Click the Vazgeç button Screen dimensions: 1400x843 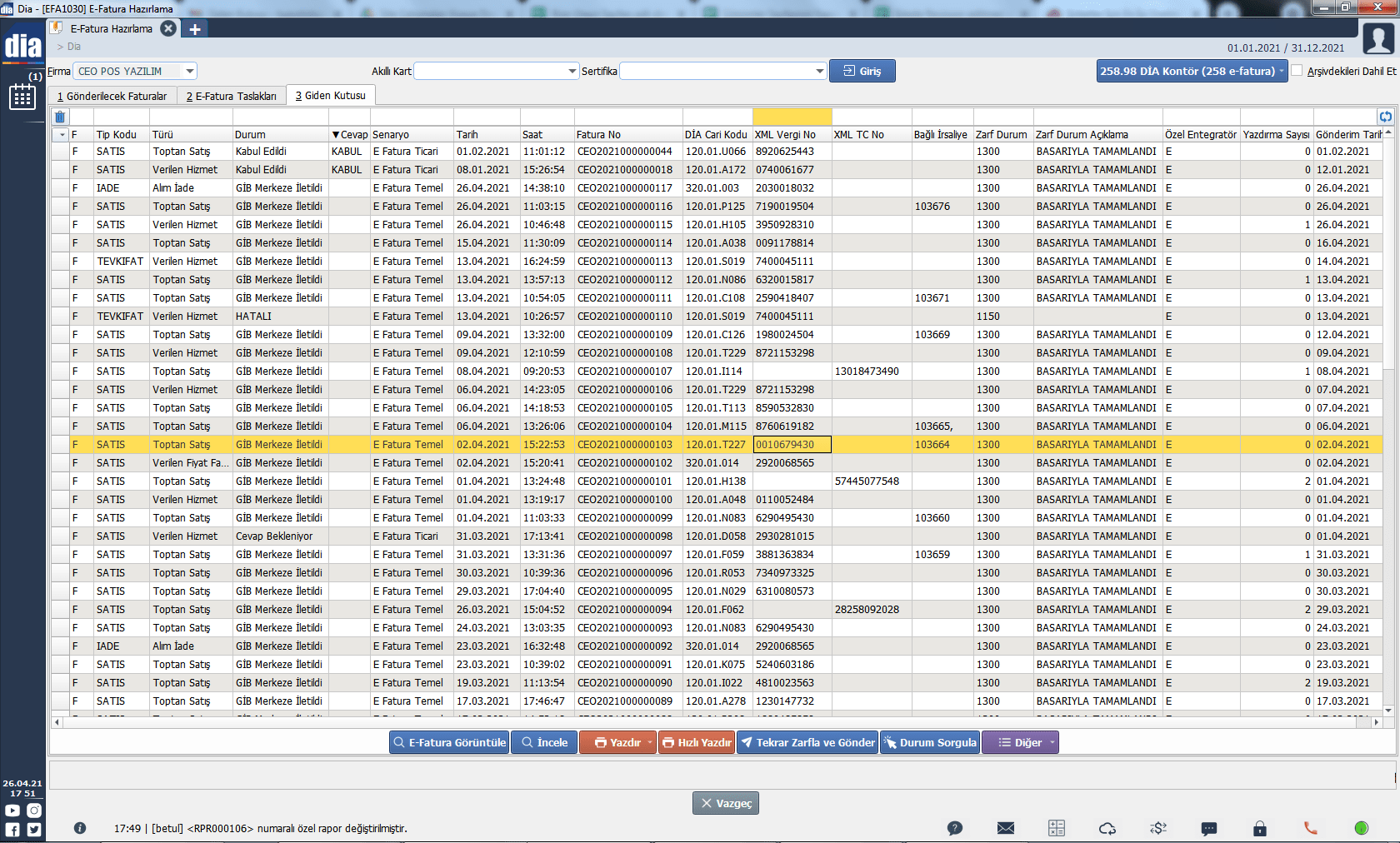726,803
